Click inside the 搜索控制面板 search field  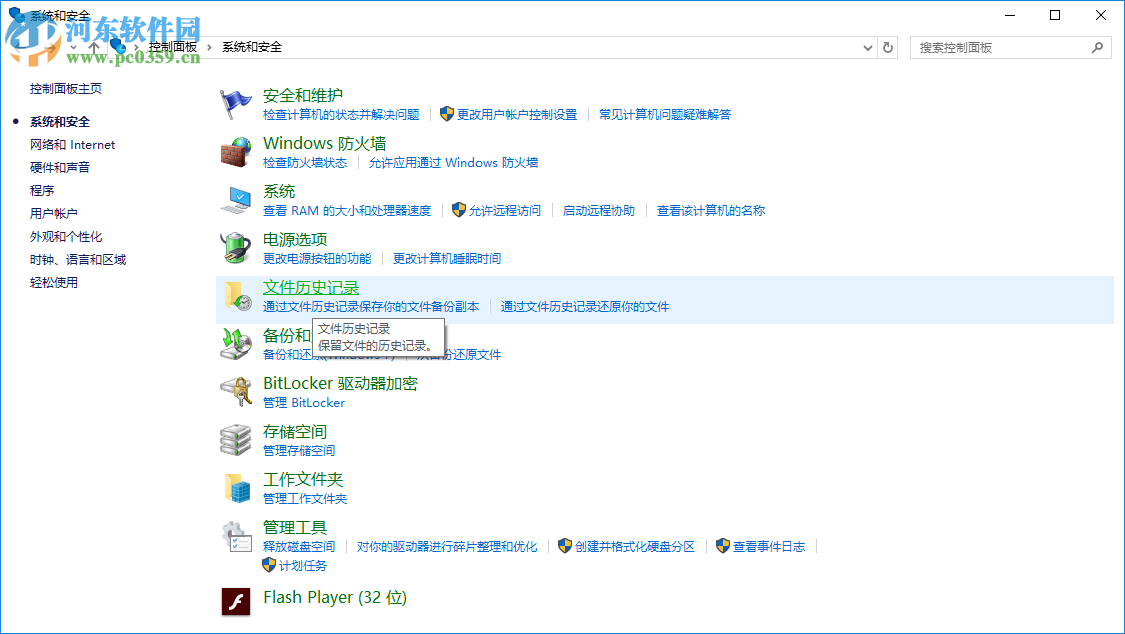click(x=1000, y=47)
